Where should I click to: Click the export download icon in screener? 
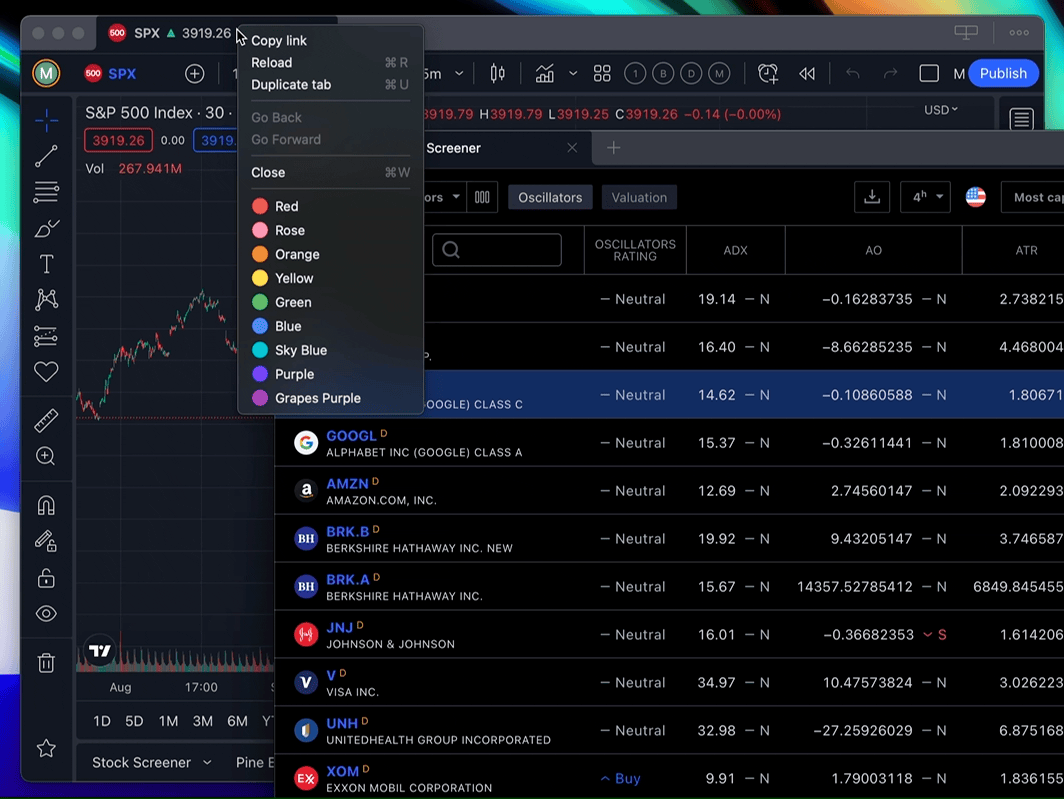pyautogui.click(x=872, y=198)
